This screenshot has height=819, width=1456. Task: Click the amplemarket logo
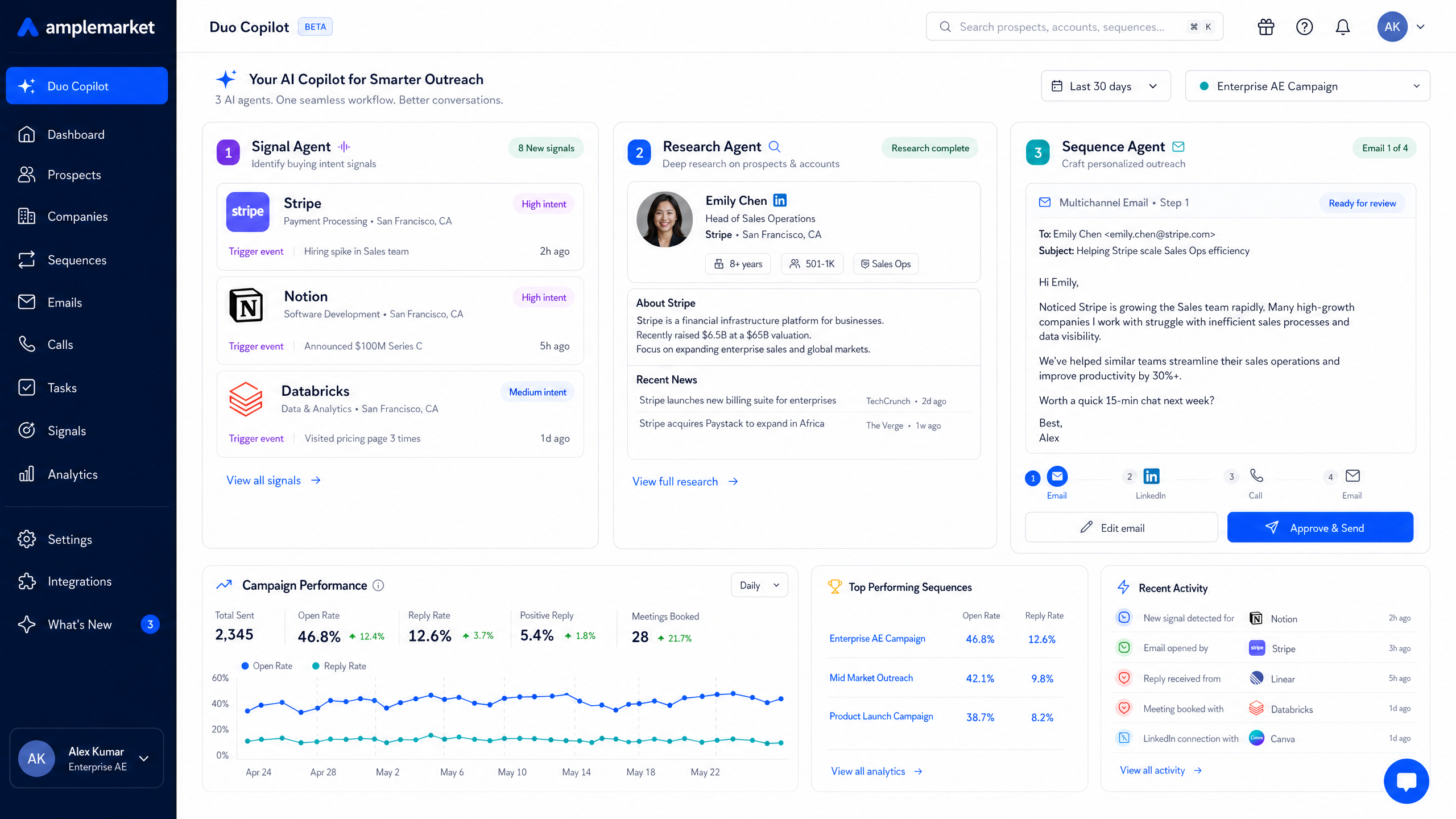[x=86, y=27]
